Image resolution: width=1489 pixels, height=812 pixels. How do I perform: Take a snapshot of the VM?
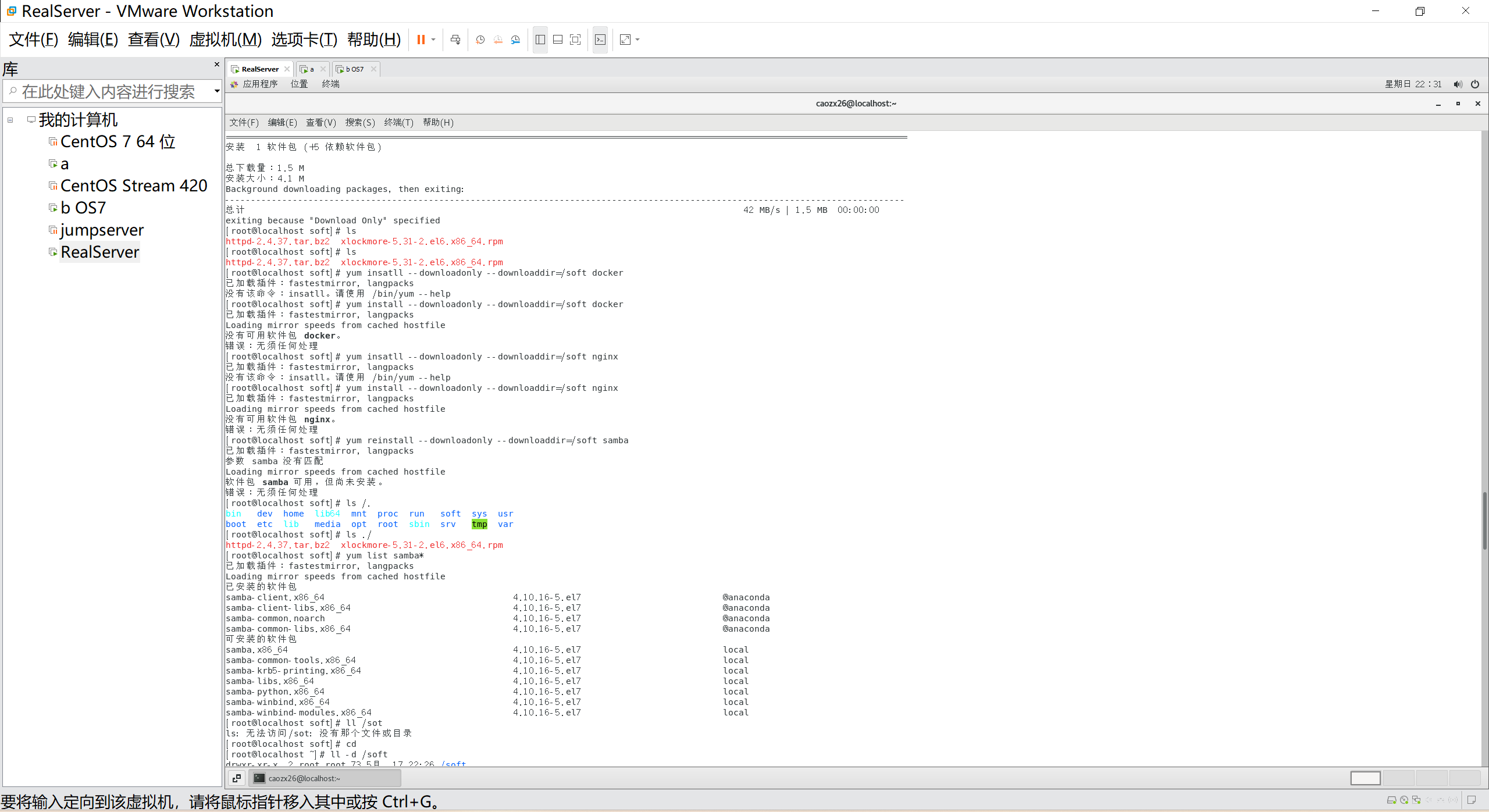[480, 40]
